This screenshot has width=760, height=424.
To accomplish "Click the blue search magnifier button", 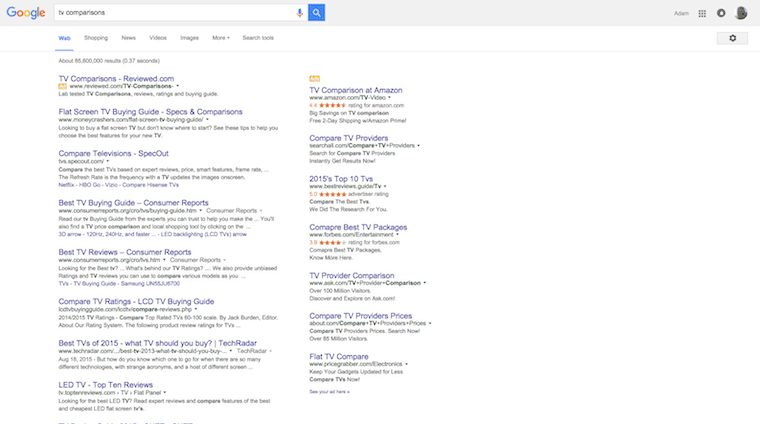I will [x=317, y=13].
